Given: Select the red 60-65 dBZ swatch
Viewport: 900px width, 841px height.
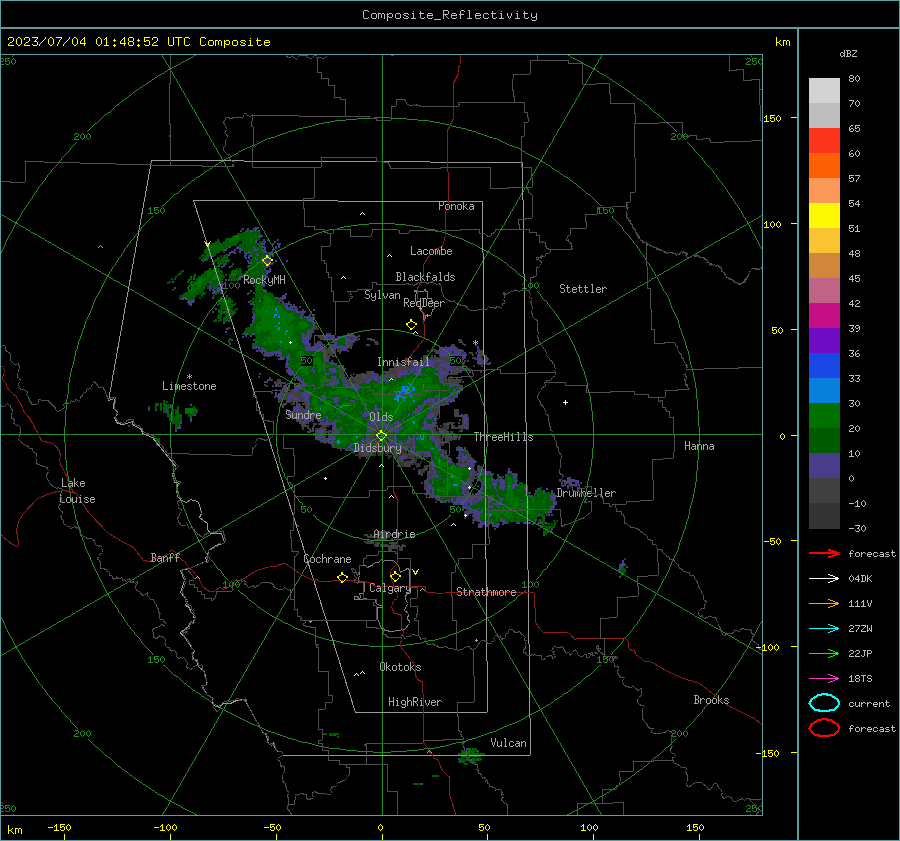Looking at the screenshot, I should click(x=824, y=141).
